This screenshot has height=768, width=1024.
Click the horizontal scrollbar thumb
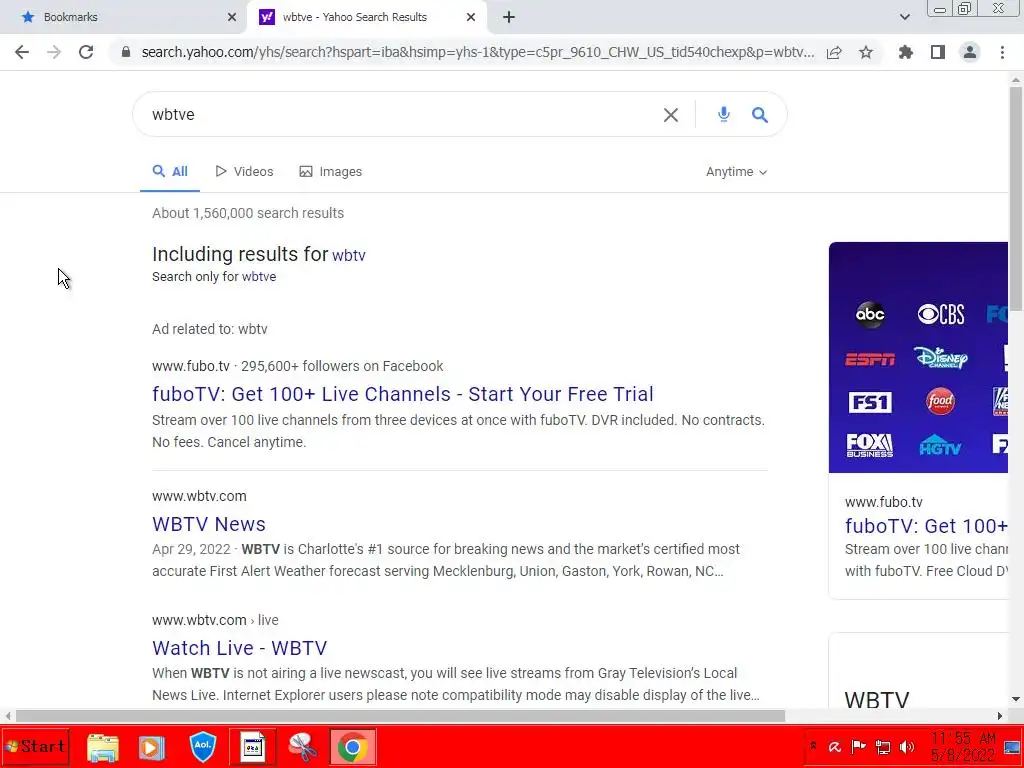[x=400, y=716]
